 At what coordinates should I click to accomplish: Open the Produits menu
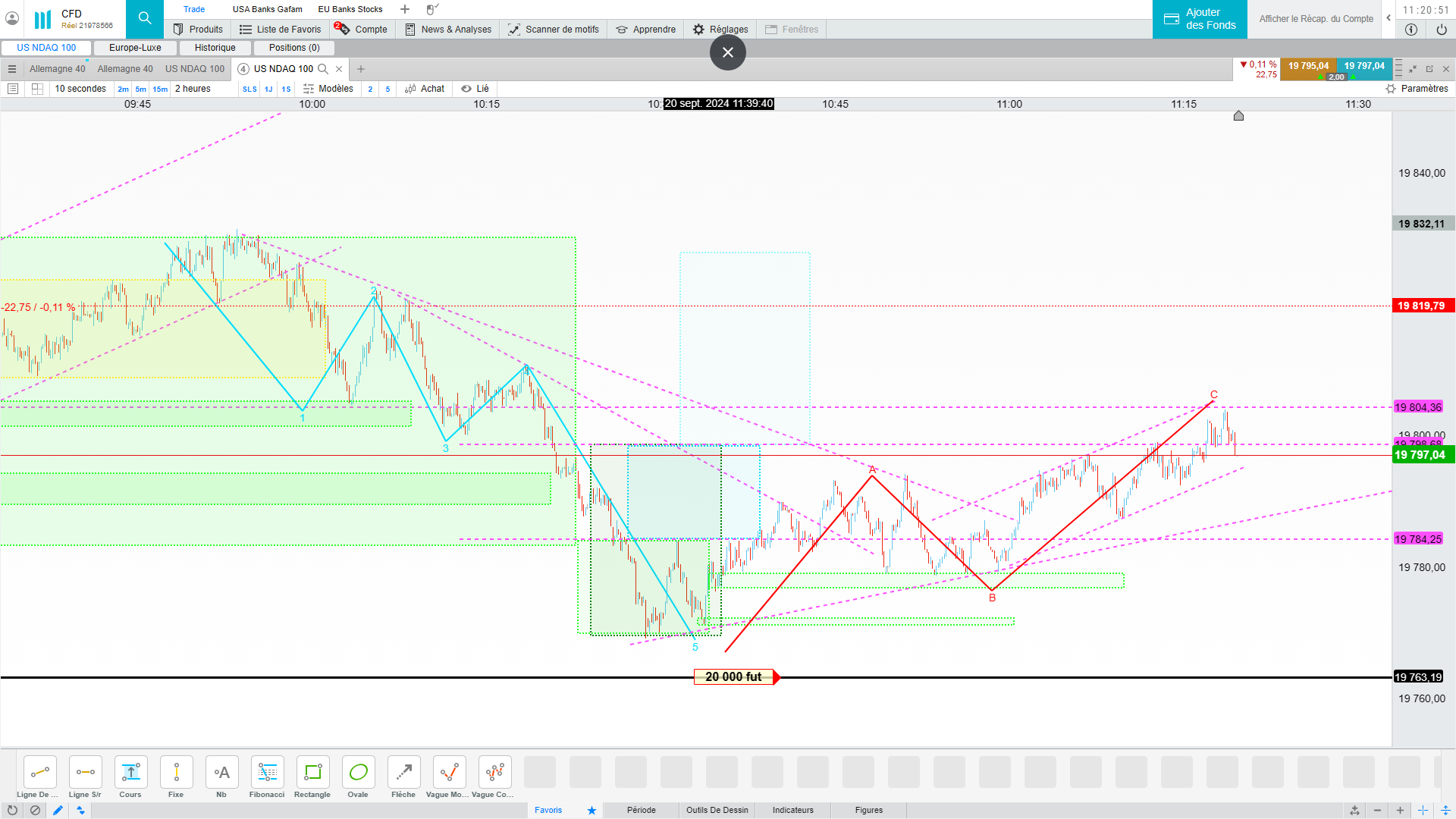coord(198,30)
